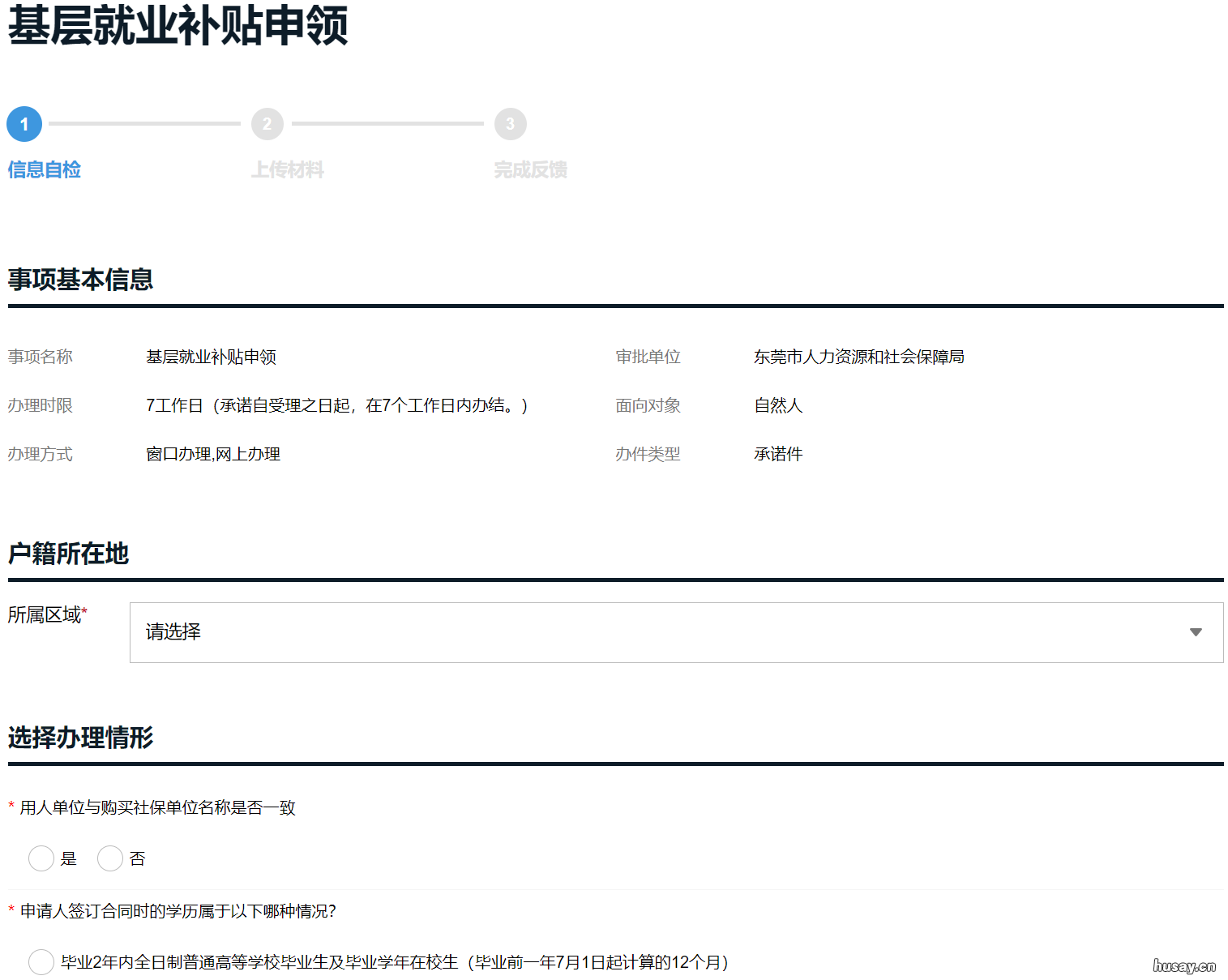
Task: Expand the household region selection box
Action: [x=677, y=632]
